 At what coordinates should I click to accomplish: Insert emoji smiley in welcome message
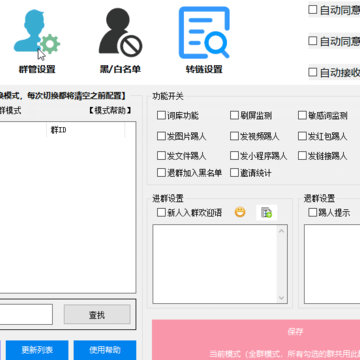[x=240, y=212]
